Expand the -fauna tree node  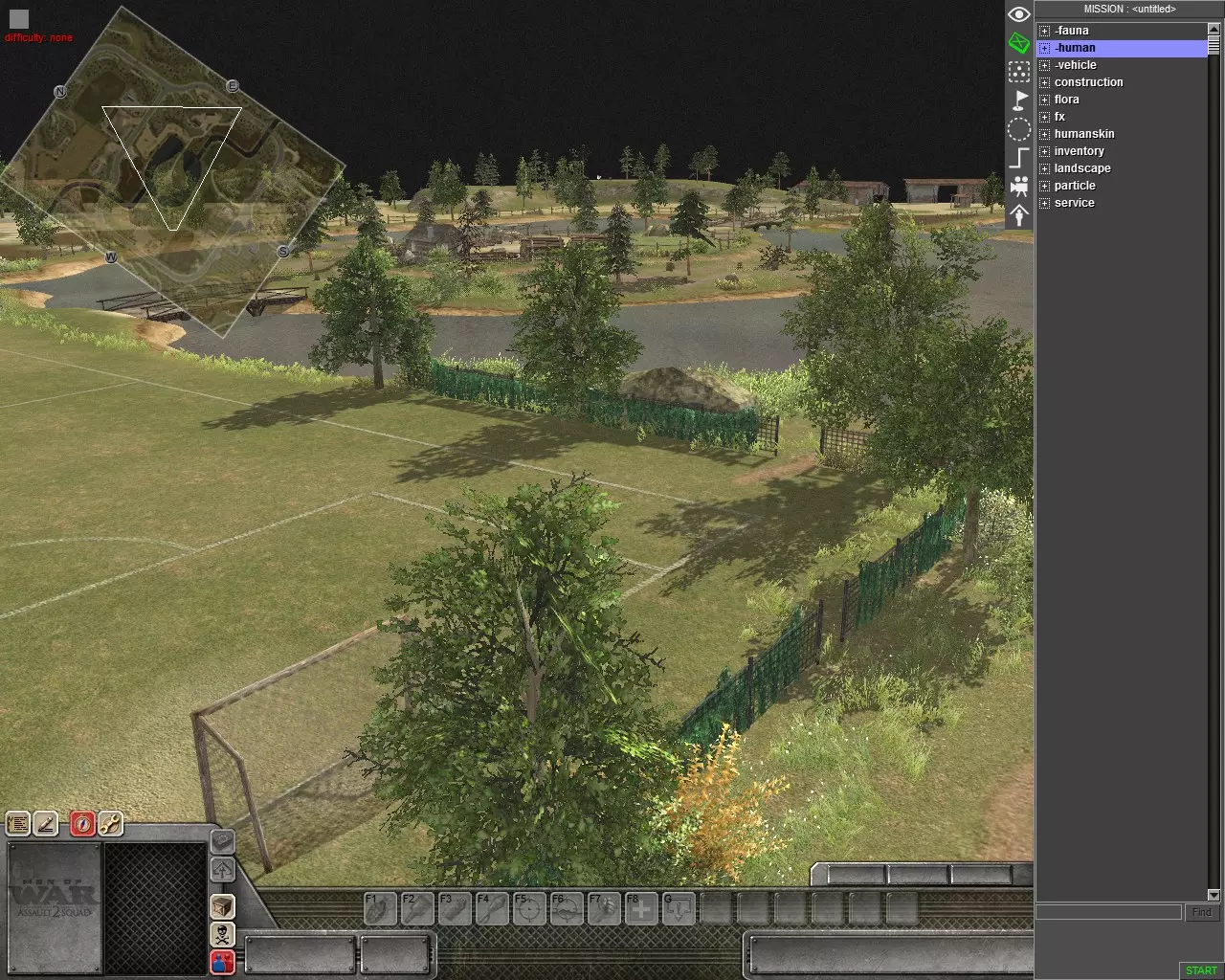coord(1044,31)
